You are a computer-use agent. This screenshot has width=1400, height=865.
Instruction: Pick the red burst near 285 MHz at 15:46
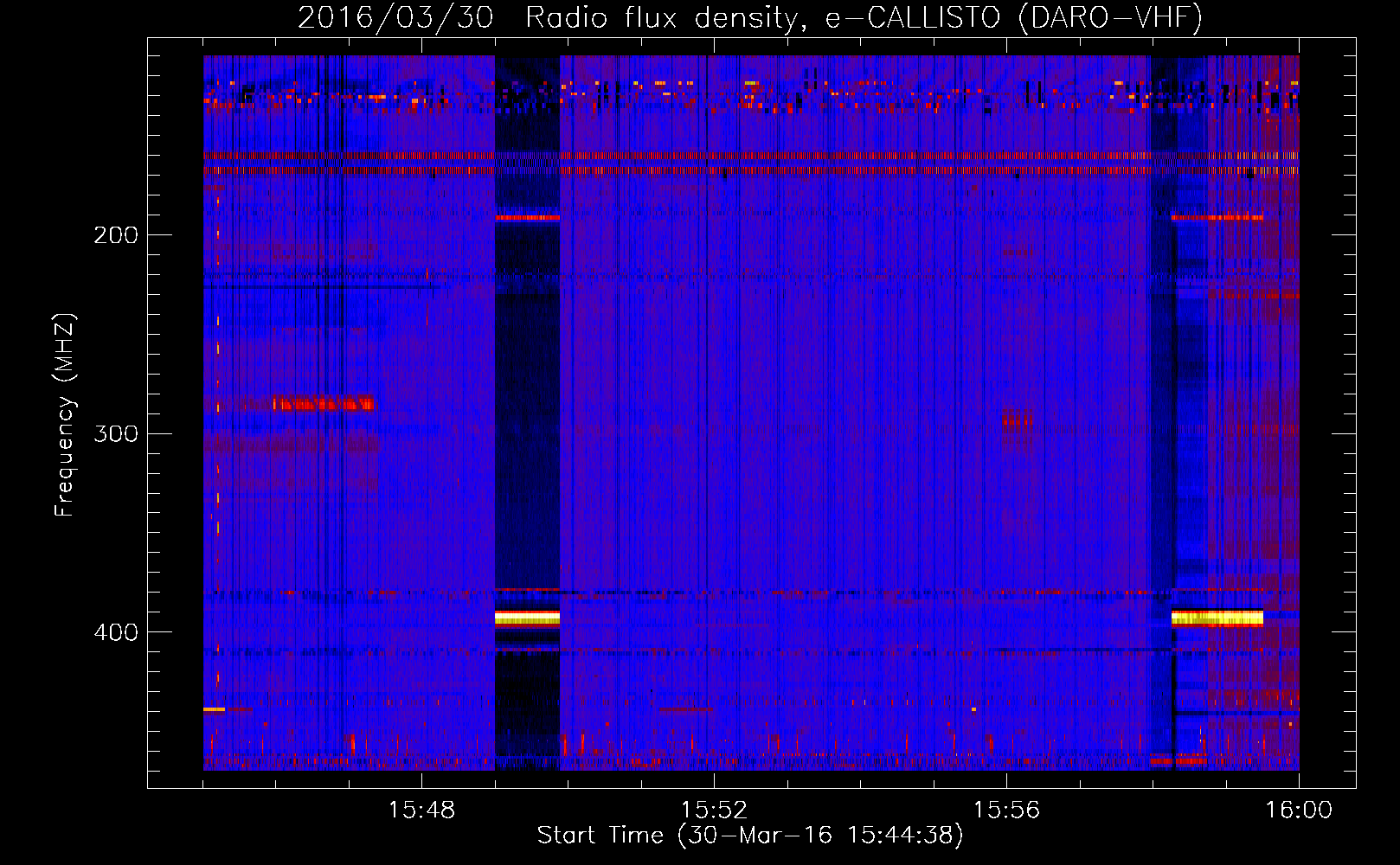coord(322,403)
